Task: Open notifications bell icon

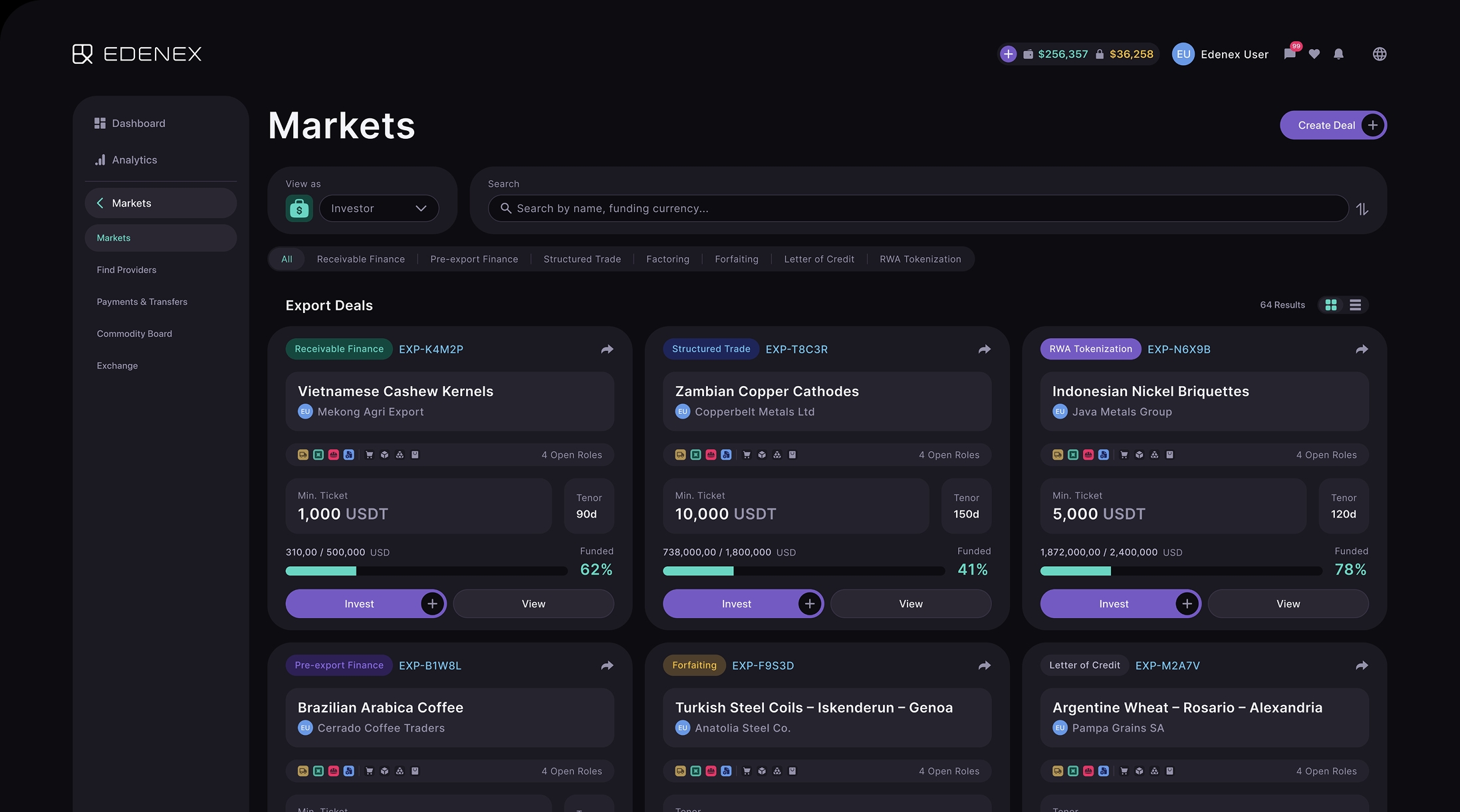Action: click(1339, 54)
